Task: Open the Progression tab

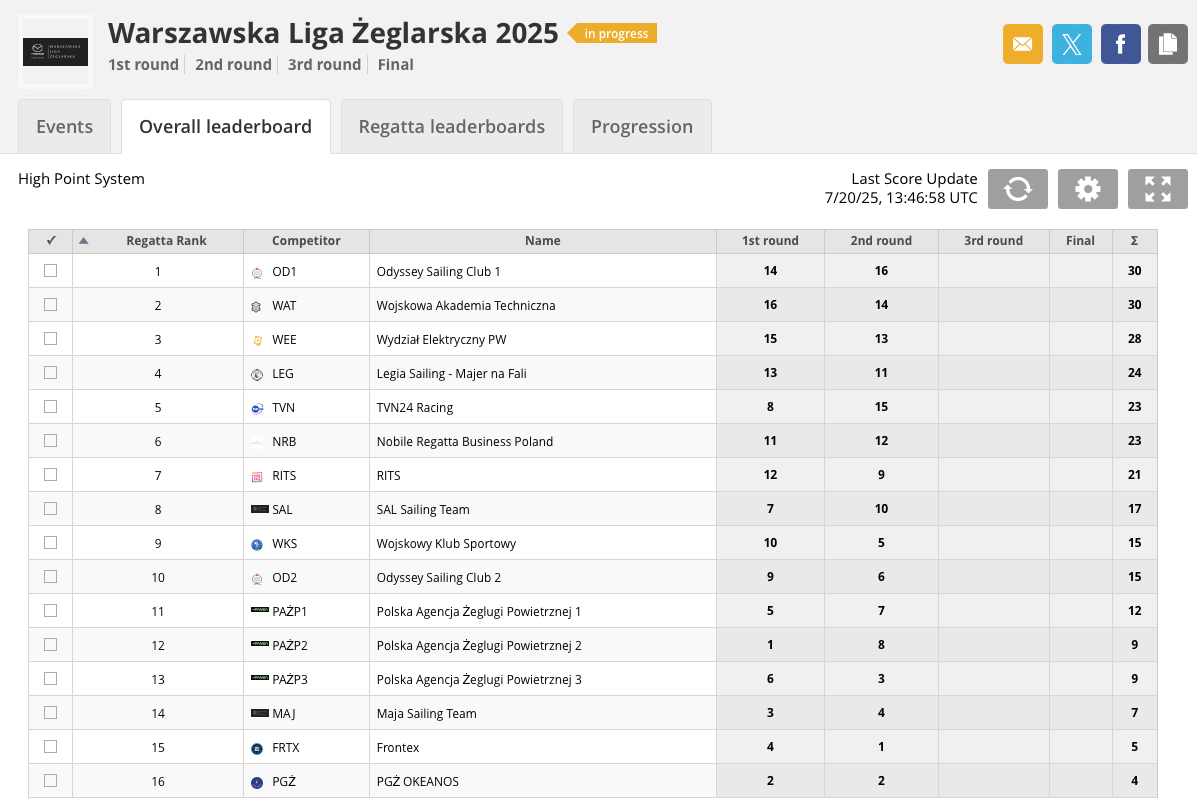Action: [x=641, y=127]
